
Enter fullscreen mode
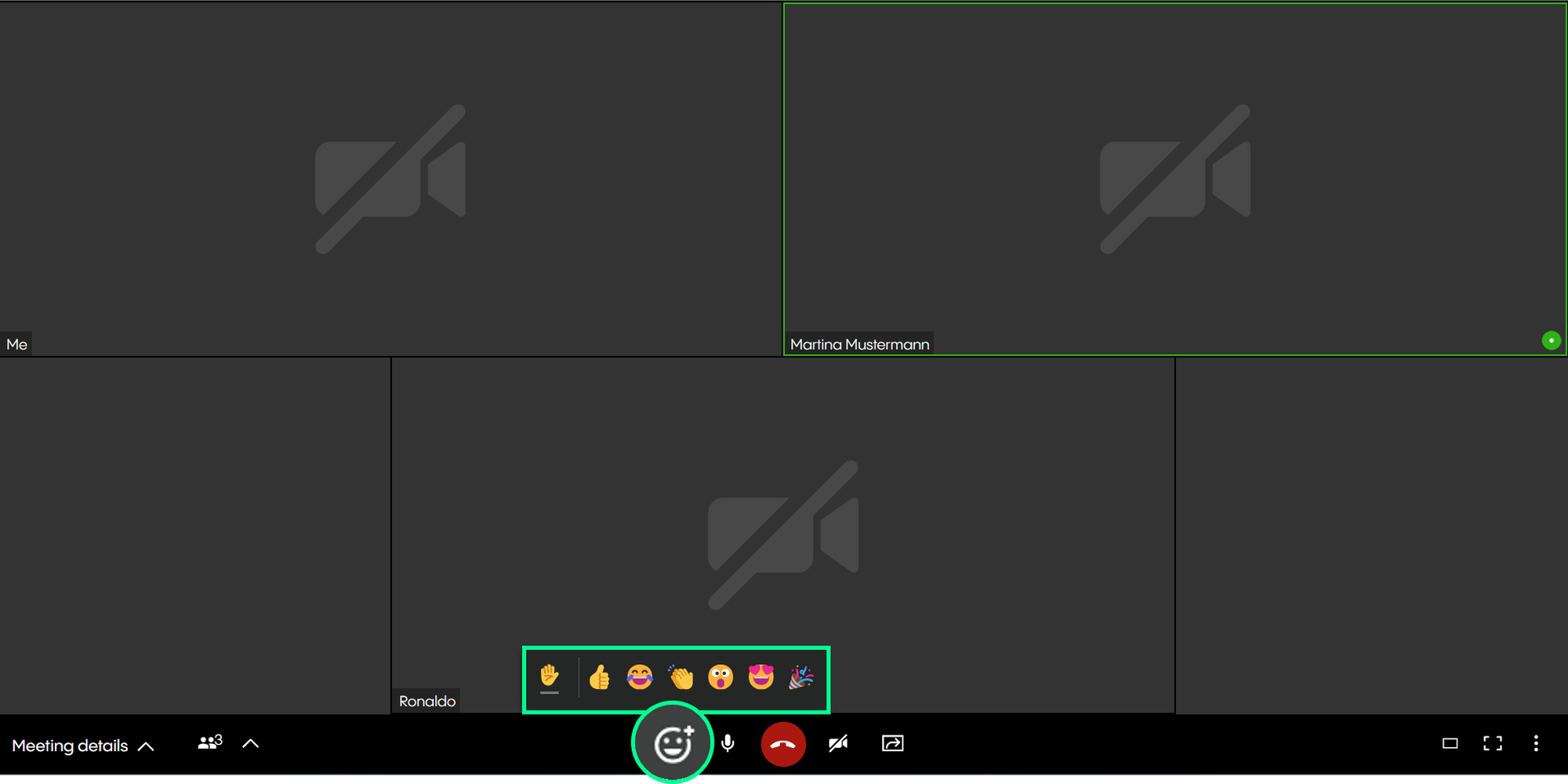tap(1493, 743)
